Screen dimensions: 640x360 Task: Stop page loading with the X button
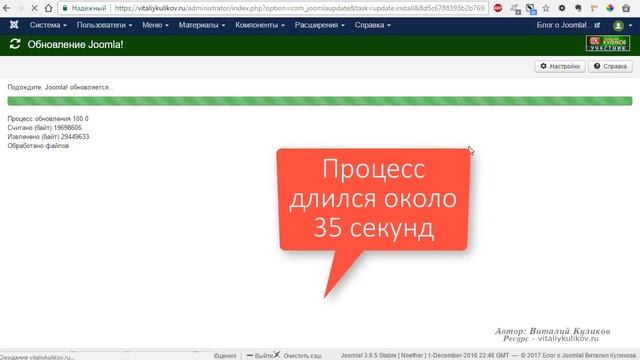[x=34, y=8]
